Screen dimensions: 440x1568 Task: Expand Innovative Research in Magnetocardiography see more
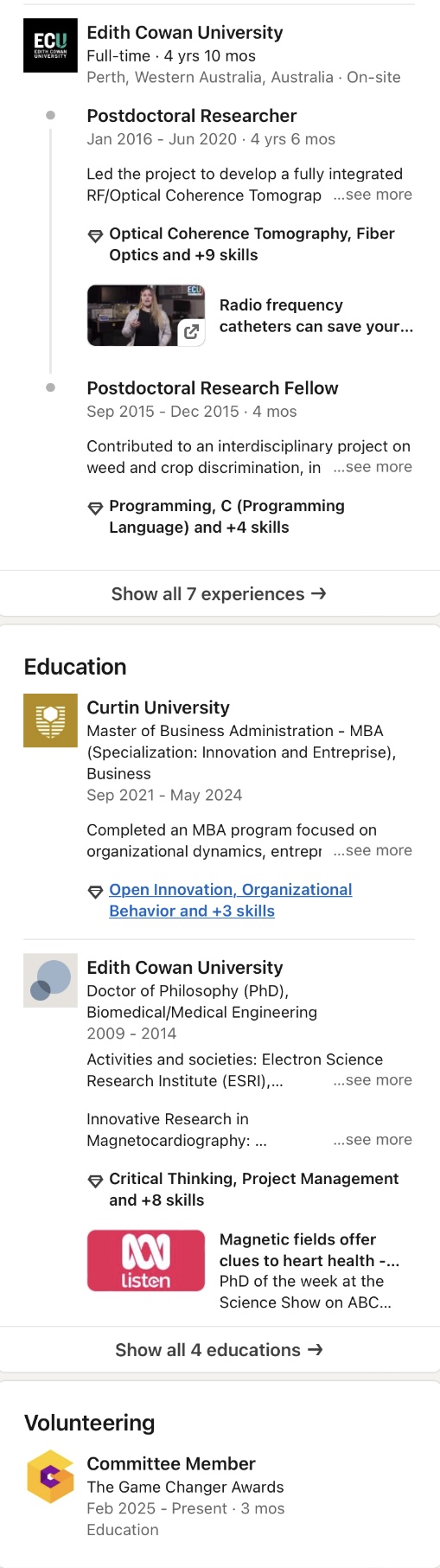coord(373,1140)
